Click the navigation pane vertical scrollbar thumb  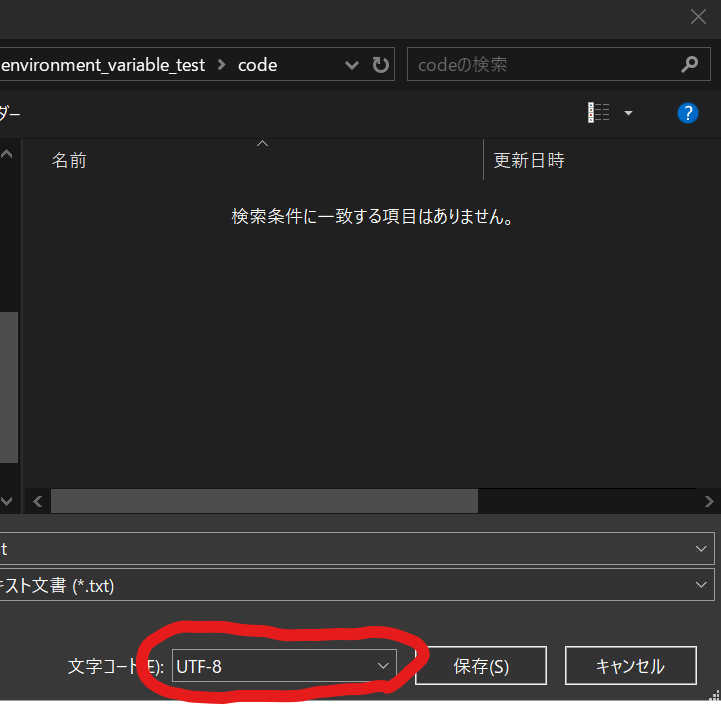(9, 387)
